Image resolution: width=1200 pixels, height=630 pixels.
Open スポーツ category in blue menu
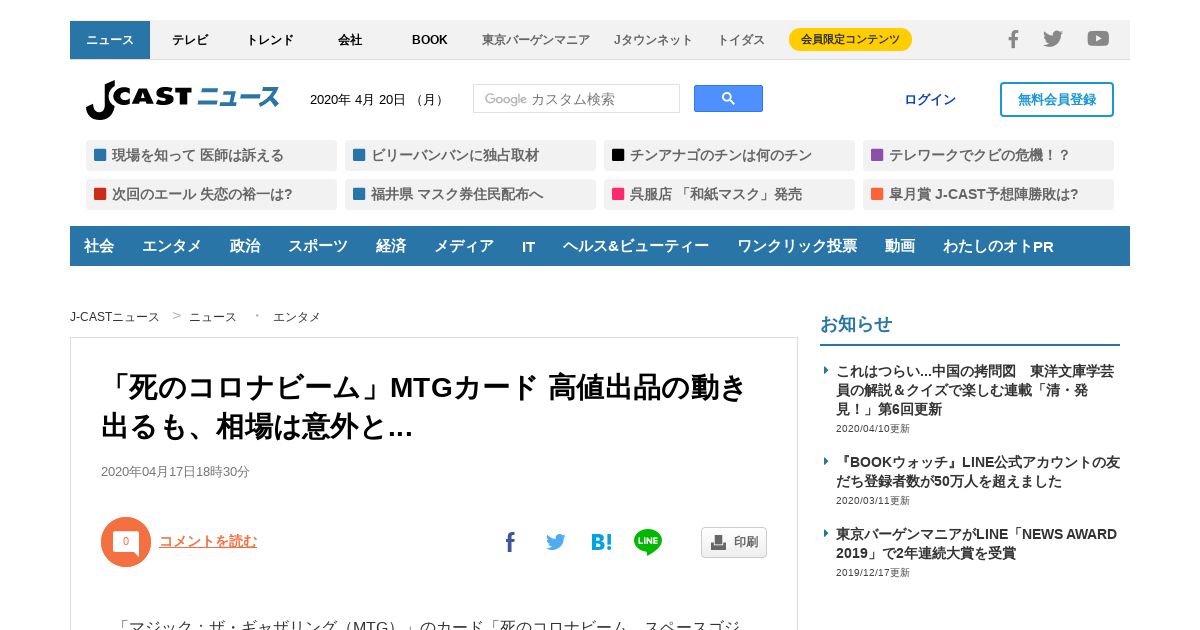tap(318, 246)
